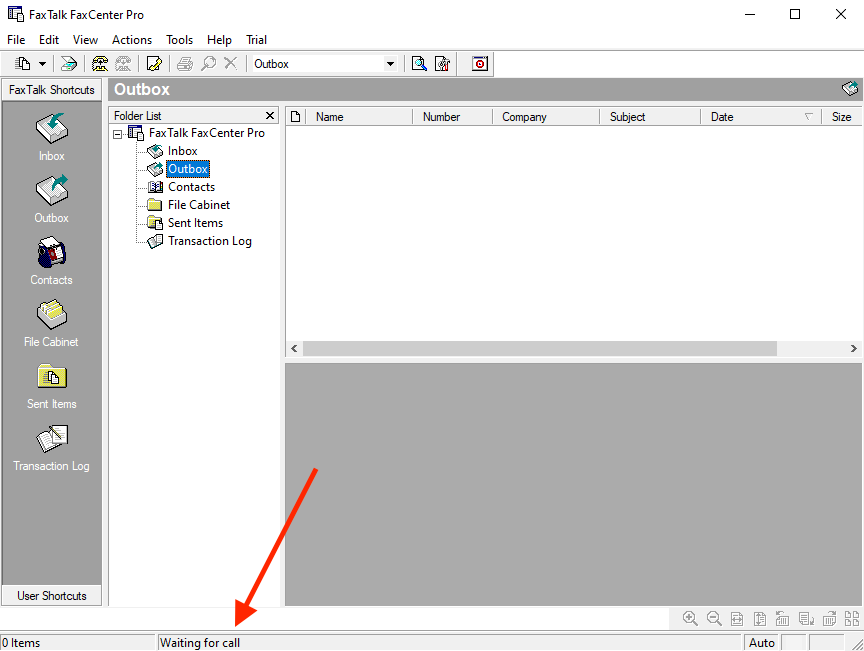Open the New Fax dropdown arrow
The image size is (864, 651).
click(x=42, y=64)
